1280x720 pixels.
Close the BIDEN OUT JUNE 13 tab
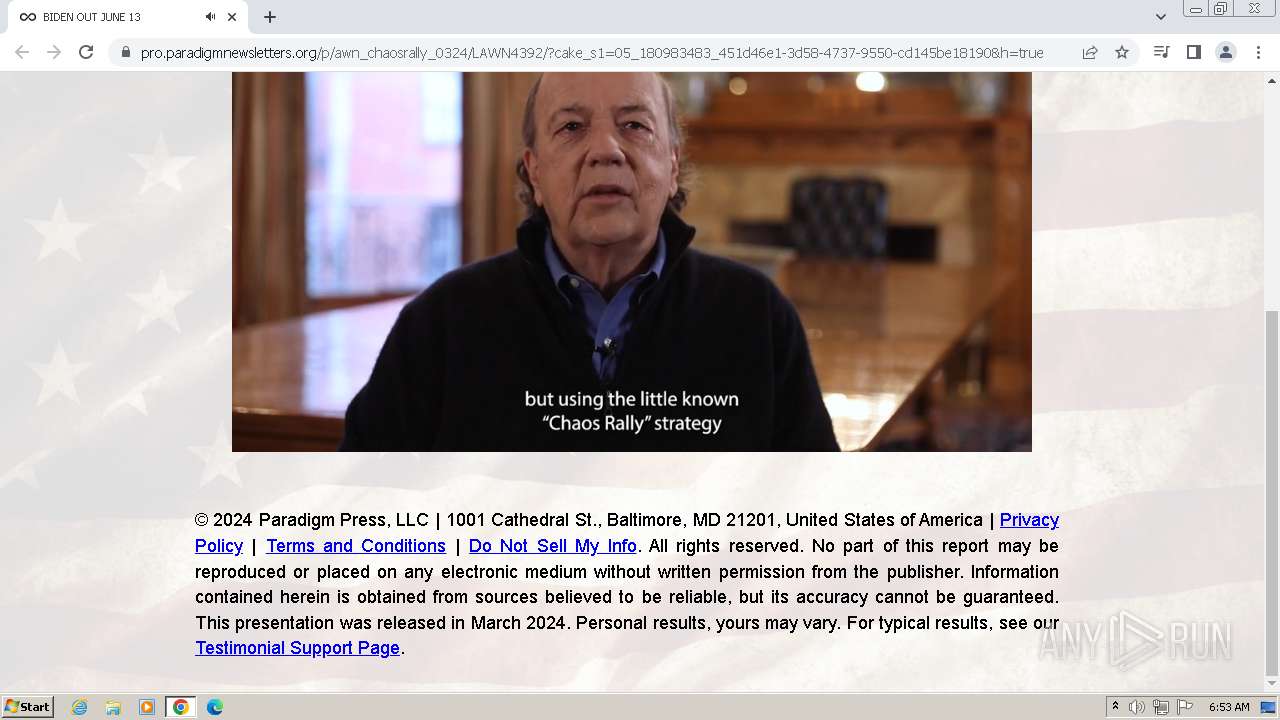pos(232,17)
